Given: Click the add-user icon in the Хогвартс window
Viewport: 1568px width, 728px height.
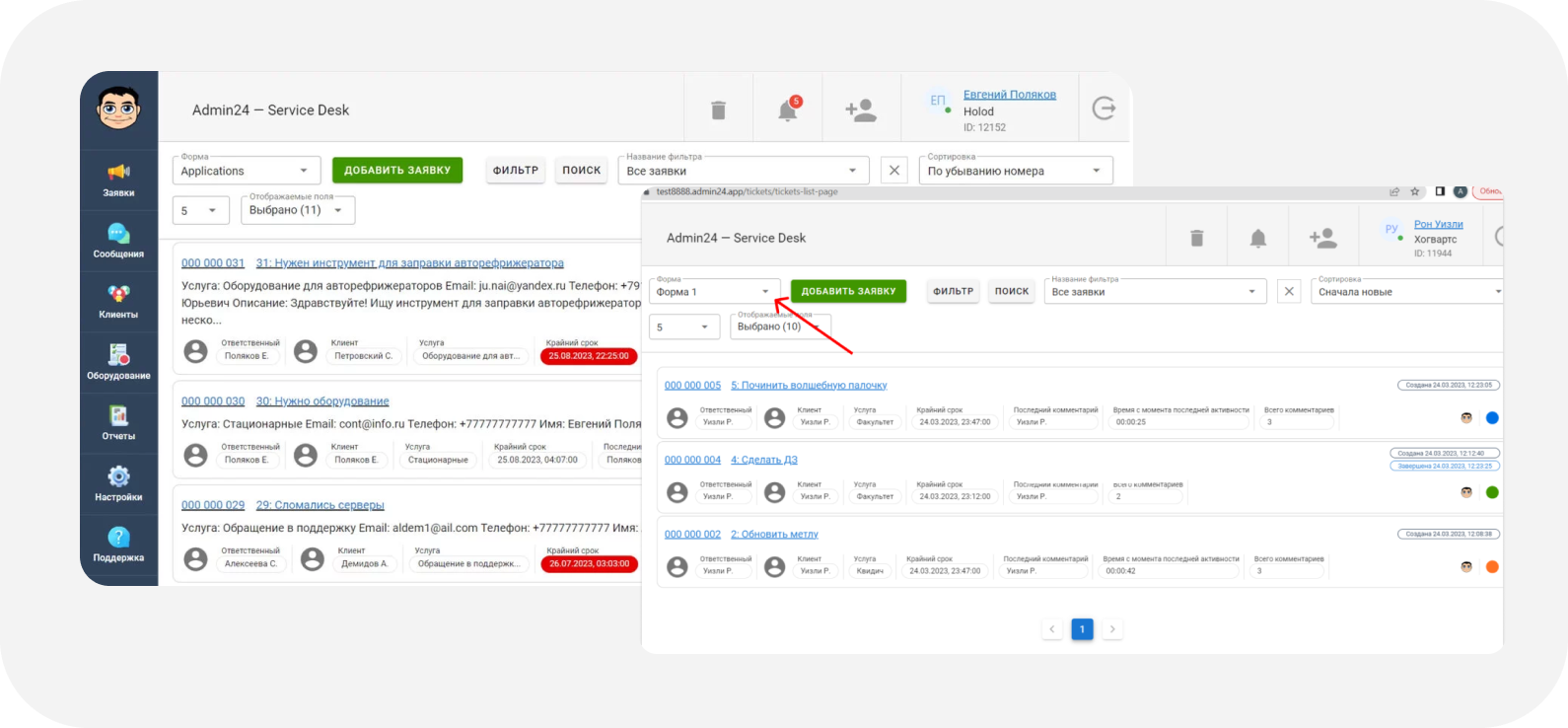Looking at the screenshot, I should click(x=1323, y=238).
